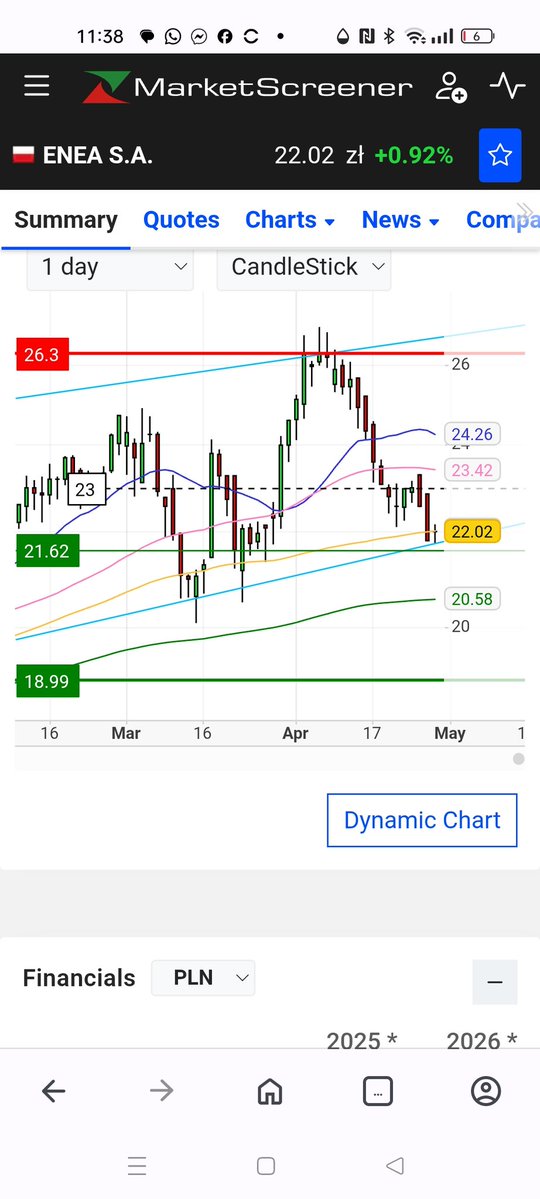Open the browser home page icon

[270, 1091]
